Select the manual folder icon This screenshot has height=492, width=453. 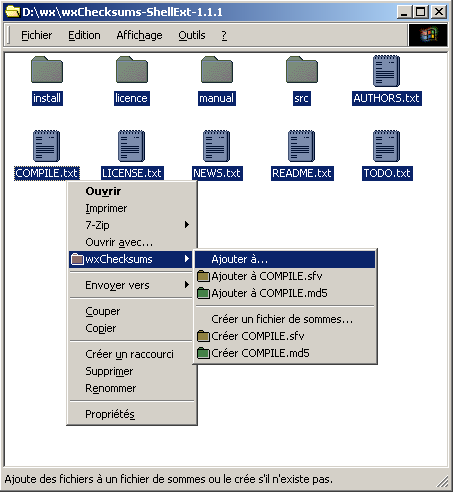click(x=217, y=69)
